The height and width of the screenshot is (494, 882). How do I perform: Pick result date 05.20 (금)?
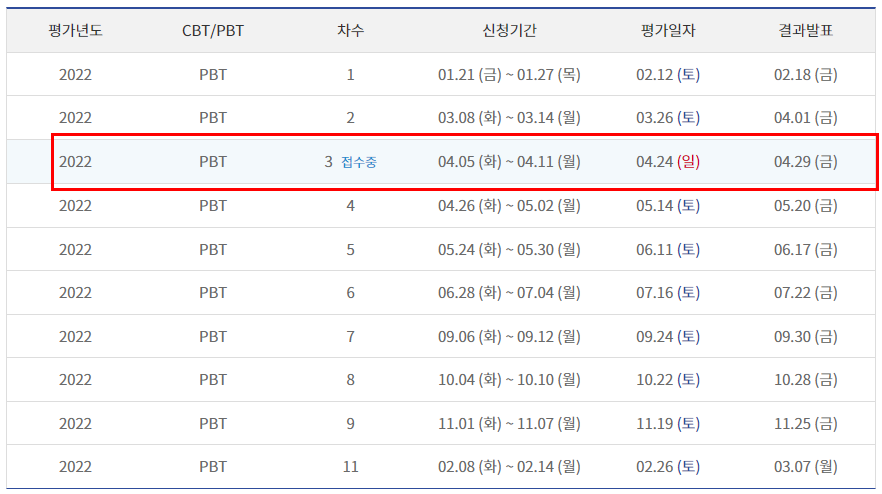point(806,206)
